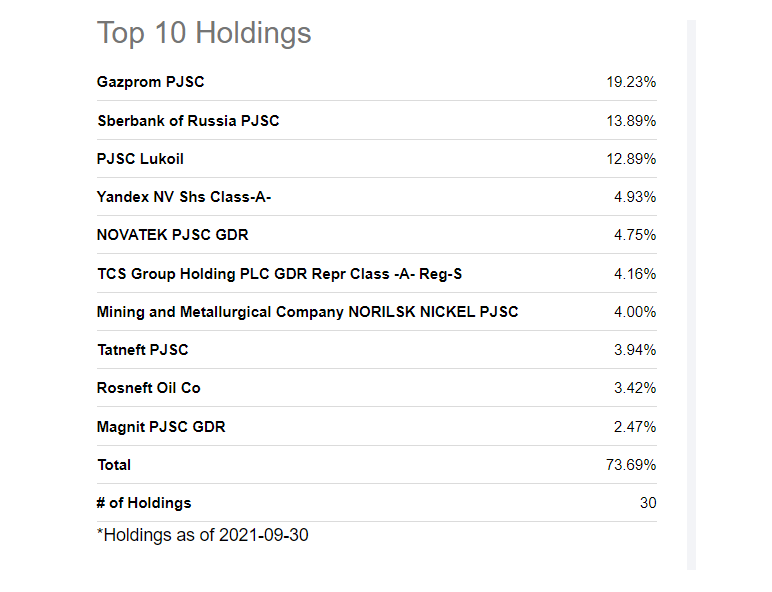Open TCS Group Holding PLC GDR row

(377, 273)
